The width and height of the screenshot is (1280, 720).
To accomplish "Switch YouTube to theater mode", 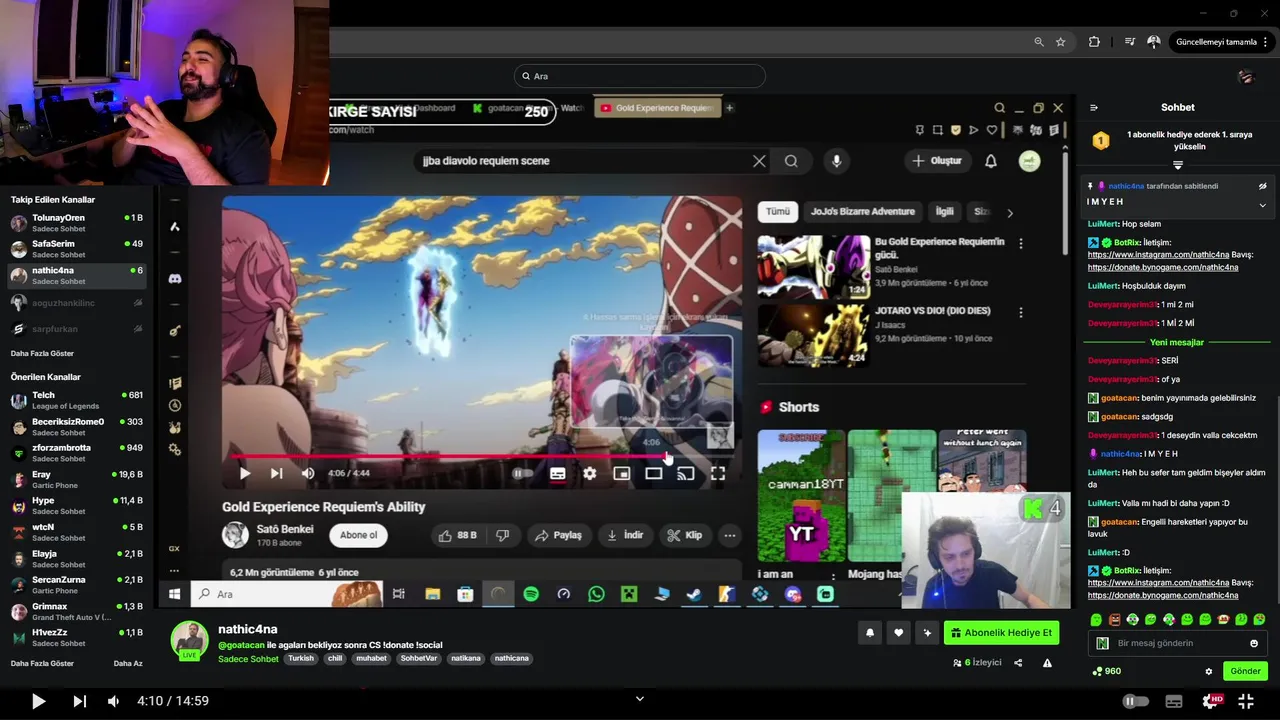I will click(x=653, y=473).
